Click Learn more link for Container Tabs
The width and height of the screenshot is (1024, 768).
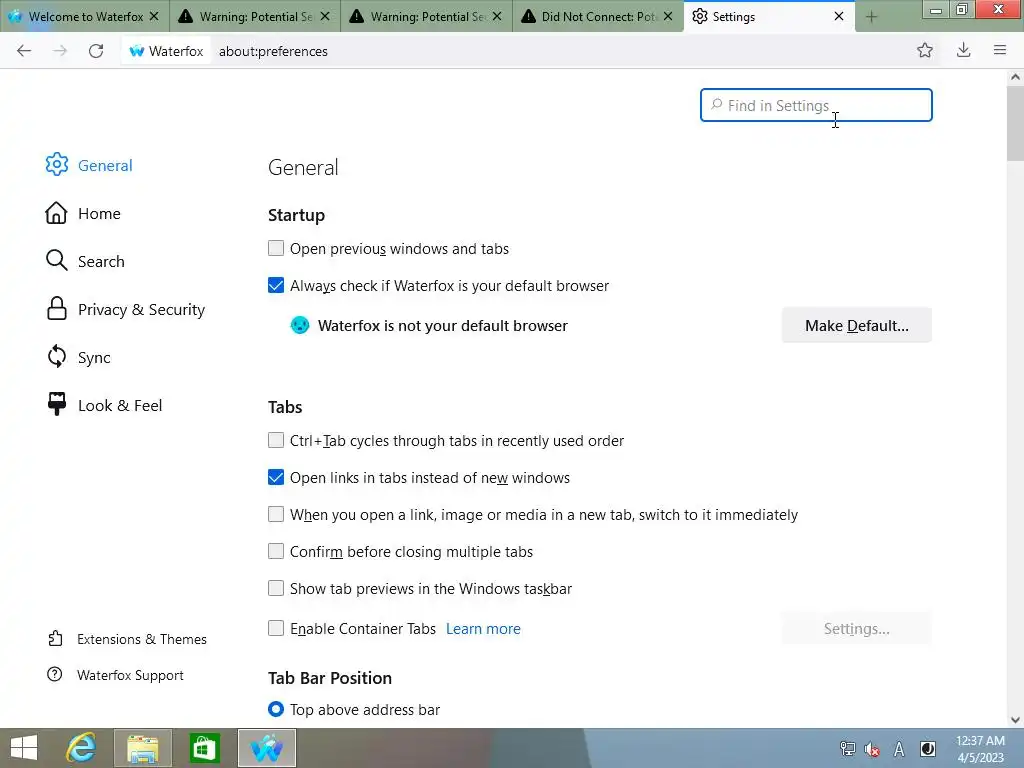483,628
